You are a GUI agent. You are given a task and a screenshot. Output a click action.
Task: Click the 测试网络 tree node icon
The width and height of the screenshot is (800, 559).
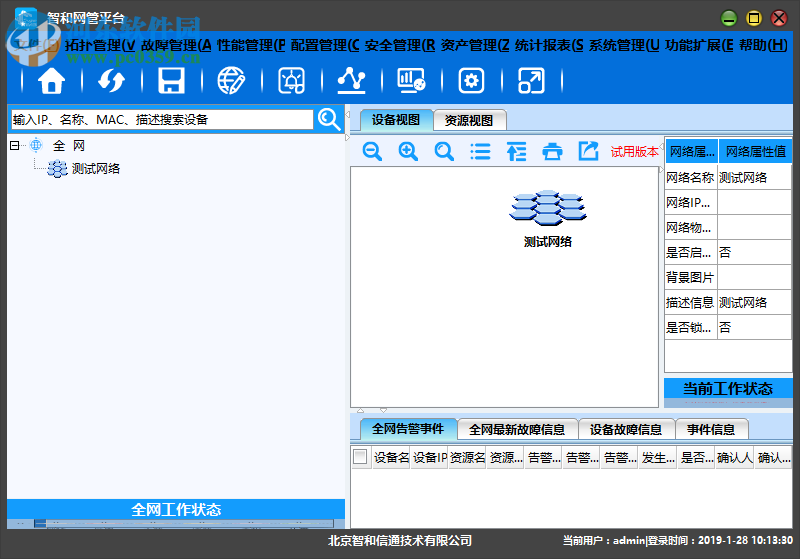57,169
